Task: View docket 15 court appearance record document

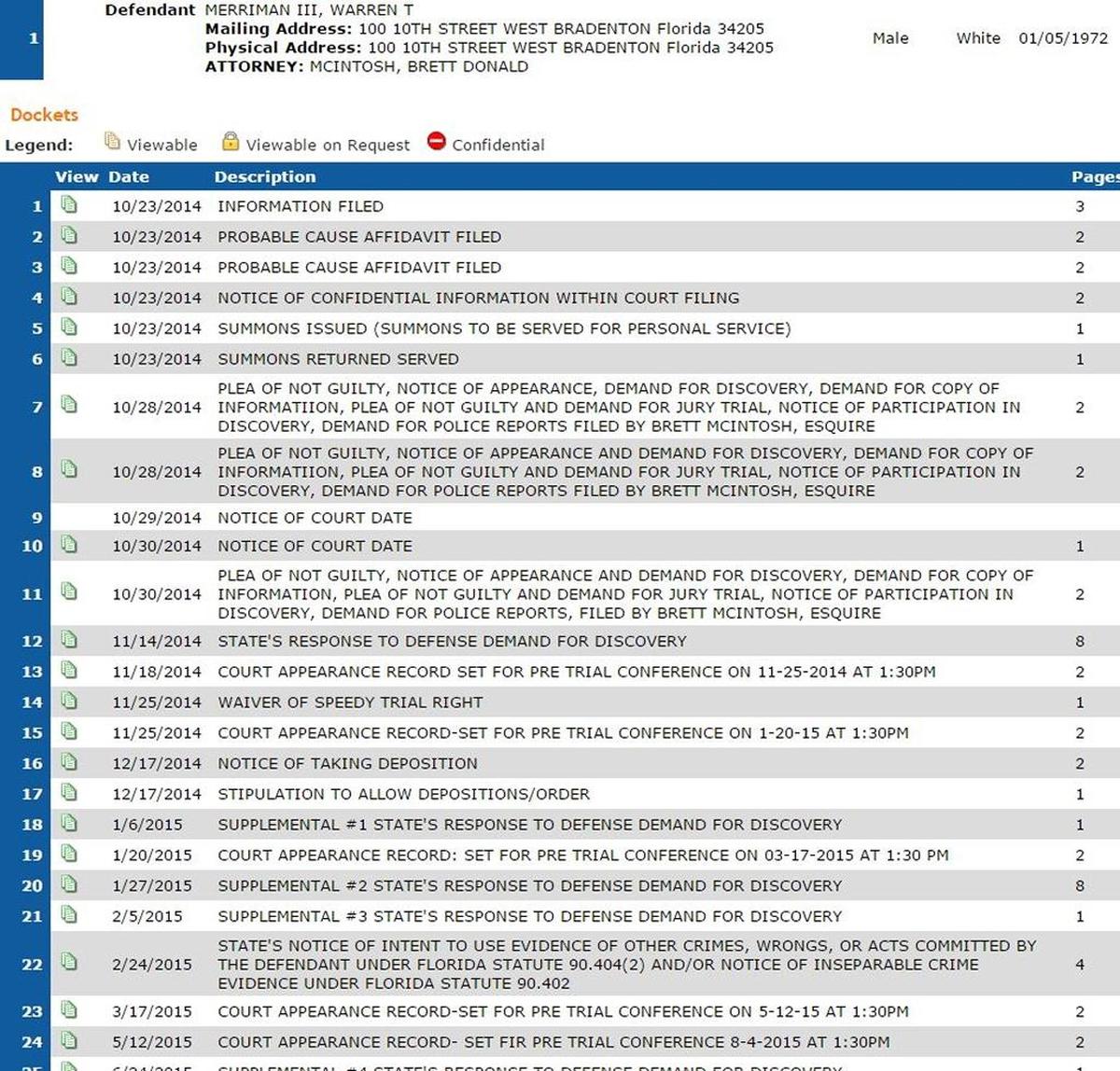Action: point(69,731)
